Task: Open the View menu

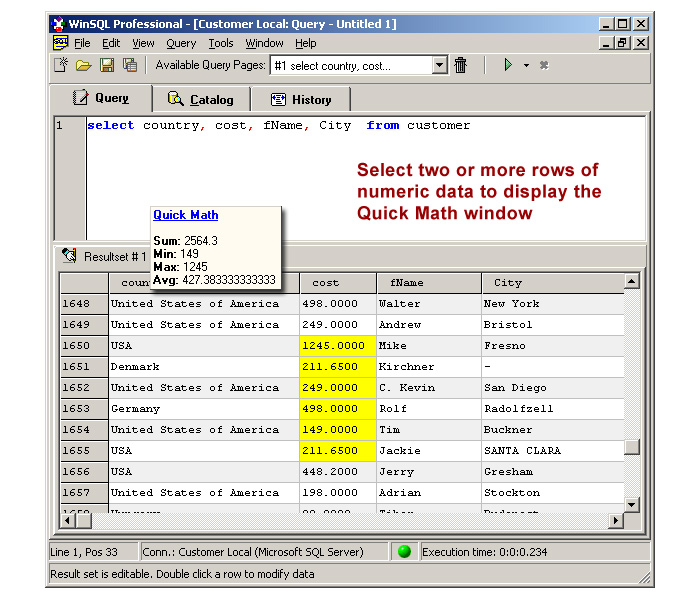Action: tap(143, 43)
